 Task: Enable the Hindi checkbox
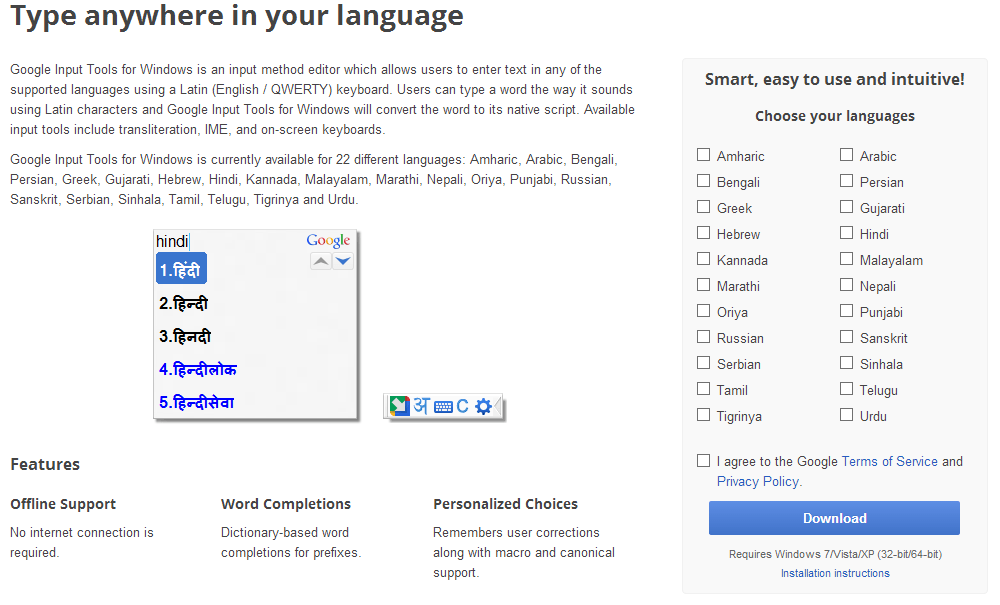[846, 233]
